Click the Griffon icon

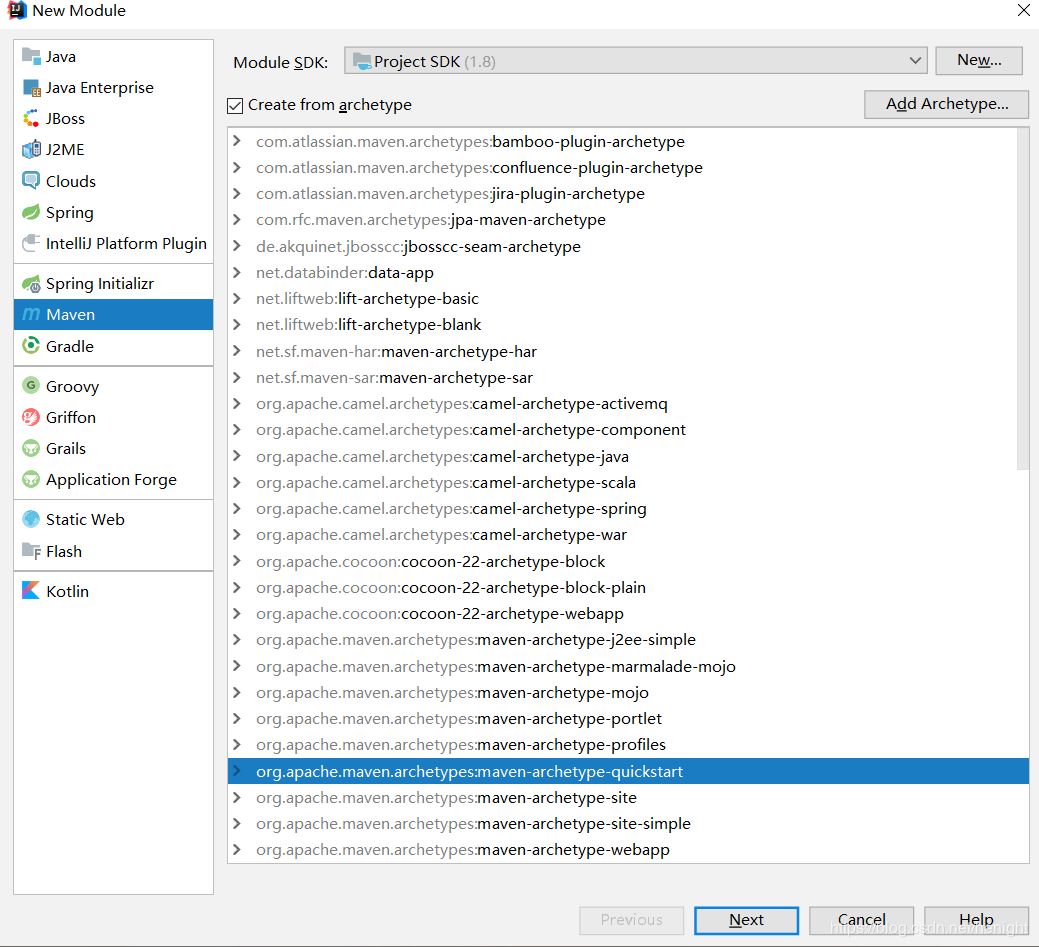(31, 417)
